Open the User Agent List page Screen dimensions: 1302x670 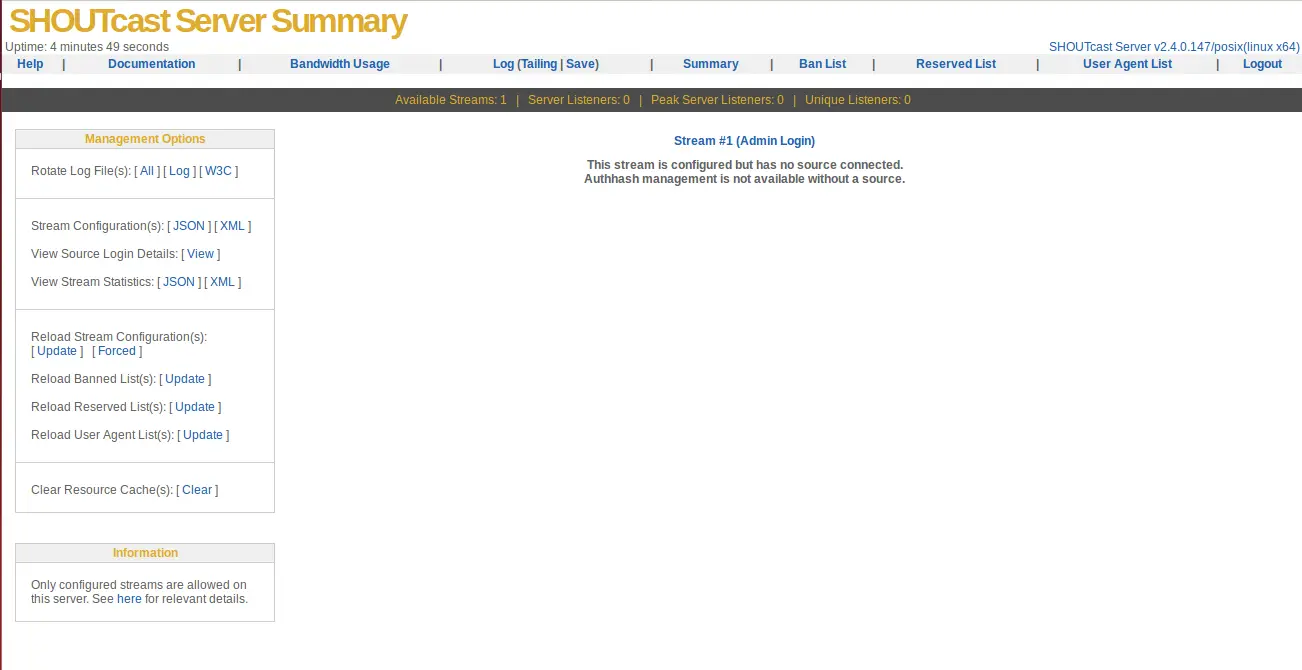[1127, 64]
